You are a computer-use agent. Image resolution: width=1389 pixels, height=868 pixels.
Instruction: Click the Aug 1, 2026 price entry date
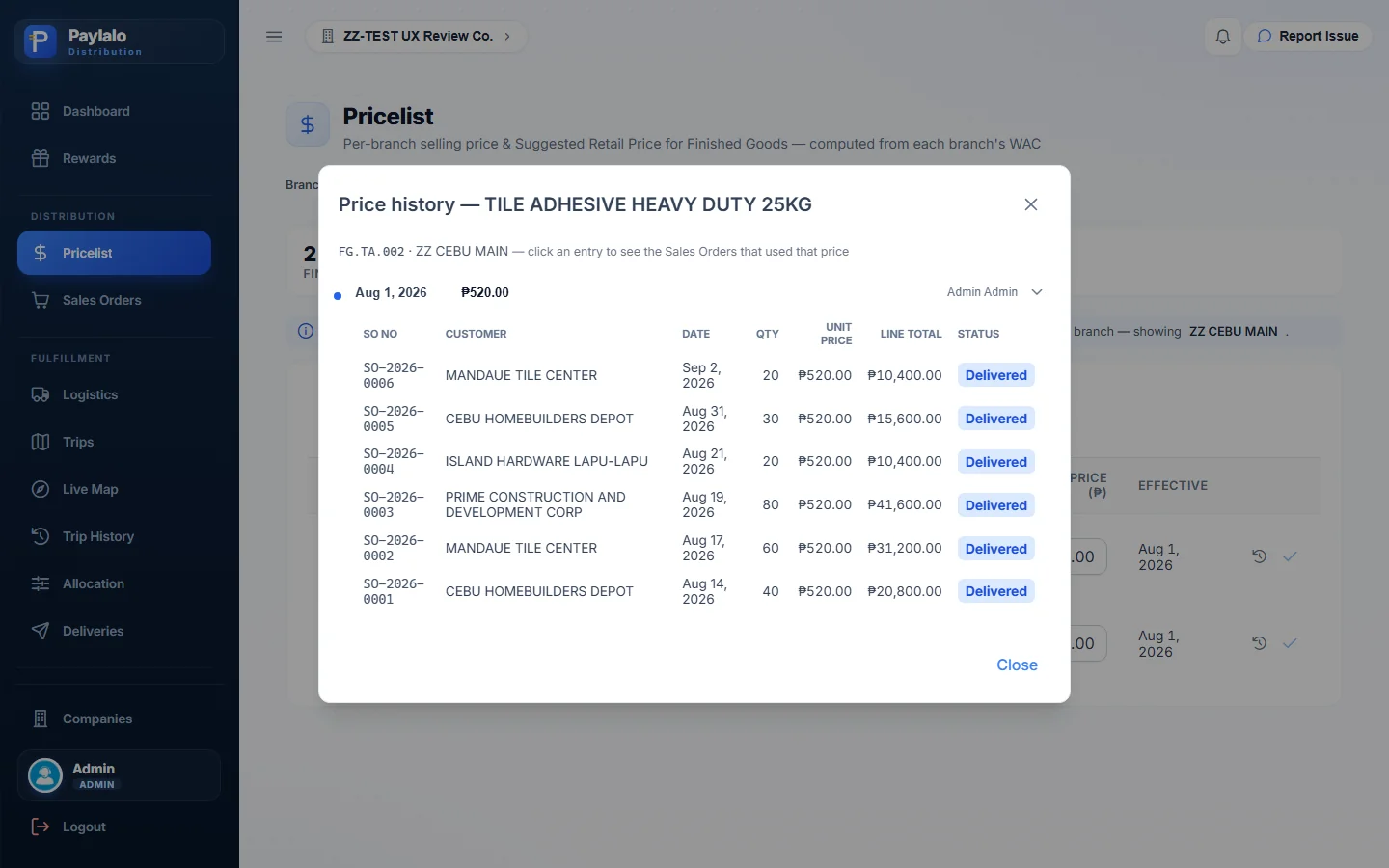pos(391,293)
